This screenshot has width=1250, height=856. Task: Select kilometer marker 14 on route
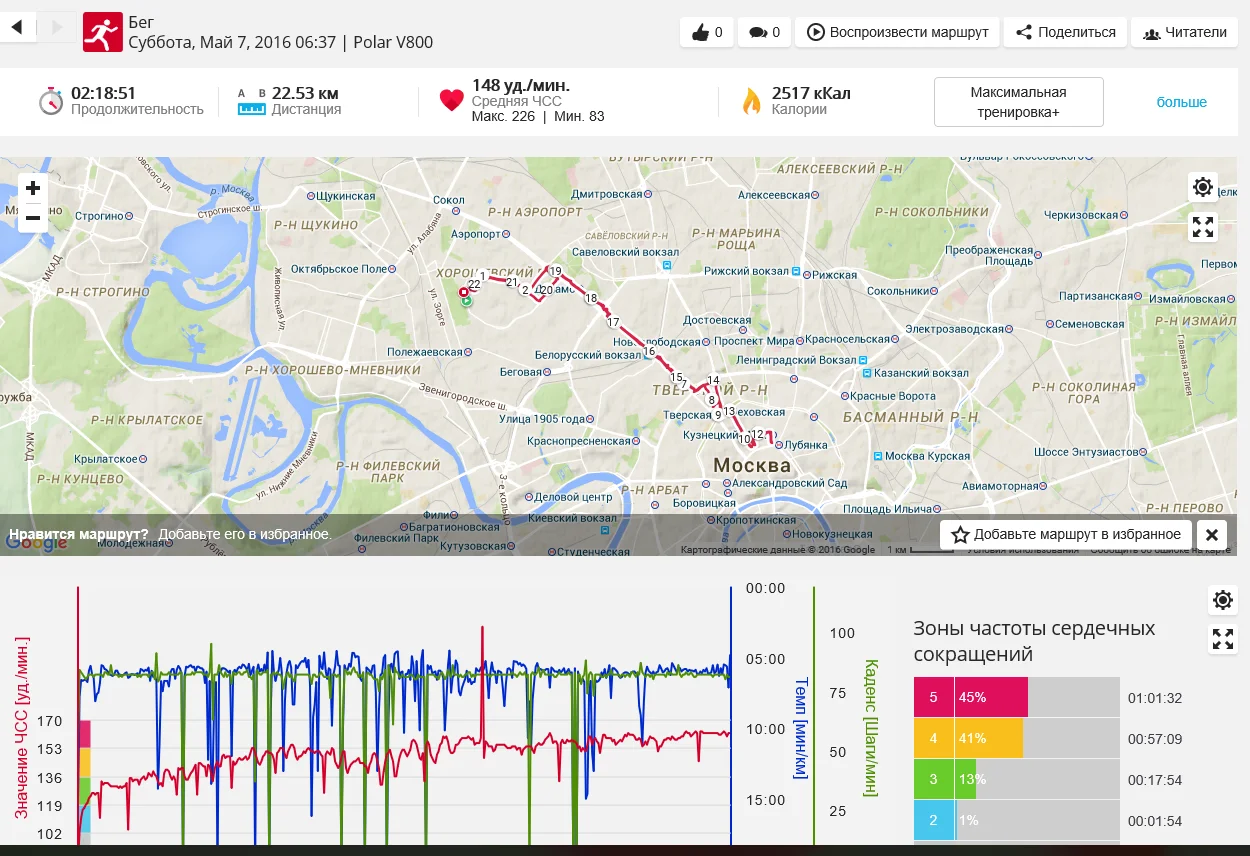[713, 380]
